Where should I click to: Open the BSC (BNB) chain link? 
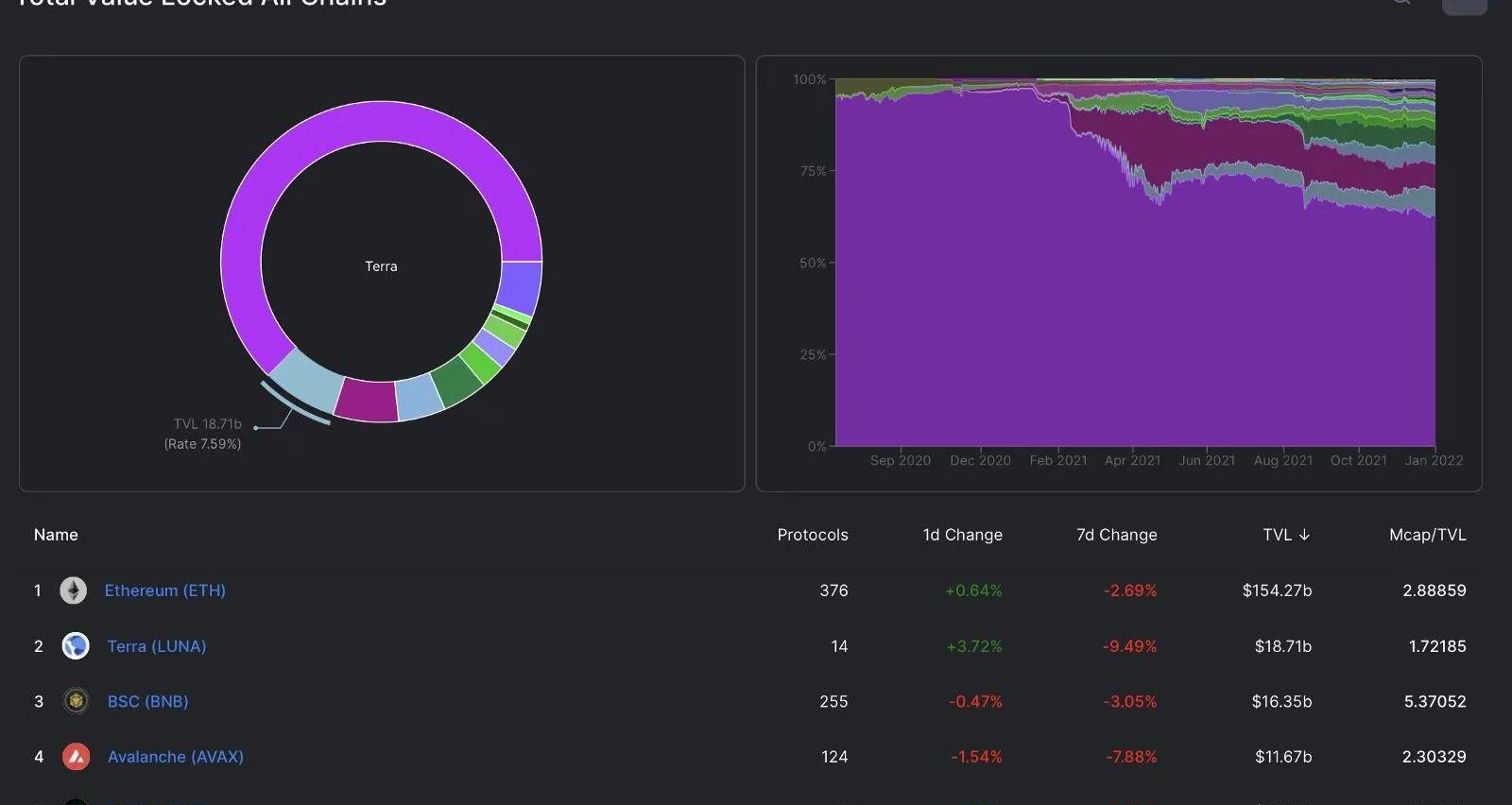point(148,701)
